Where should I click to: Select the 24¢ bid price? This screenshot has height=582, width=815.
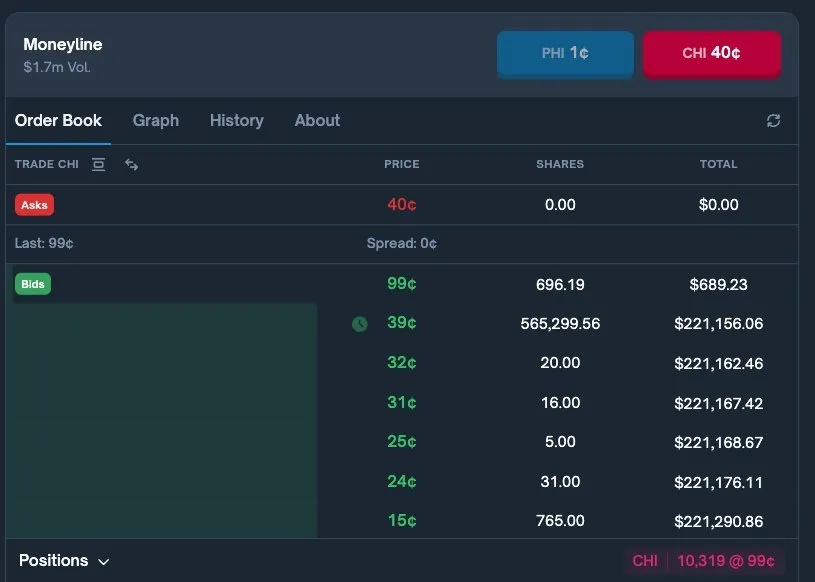(402, 482)
